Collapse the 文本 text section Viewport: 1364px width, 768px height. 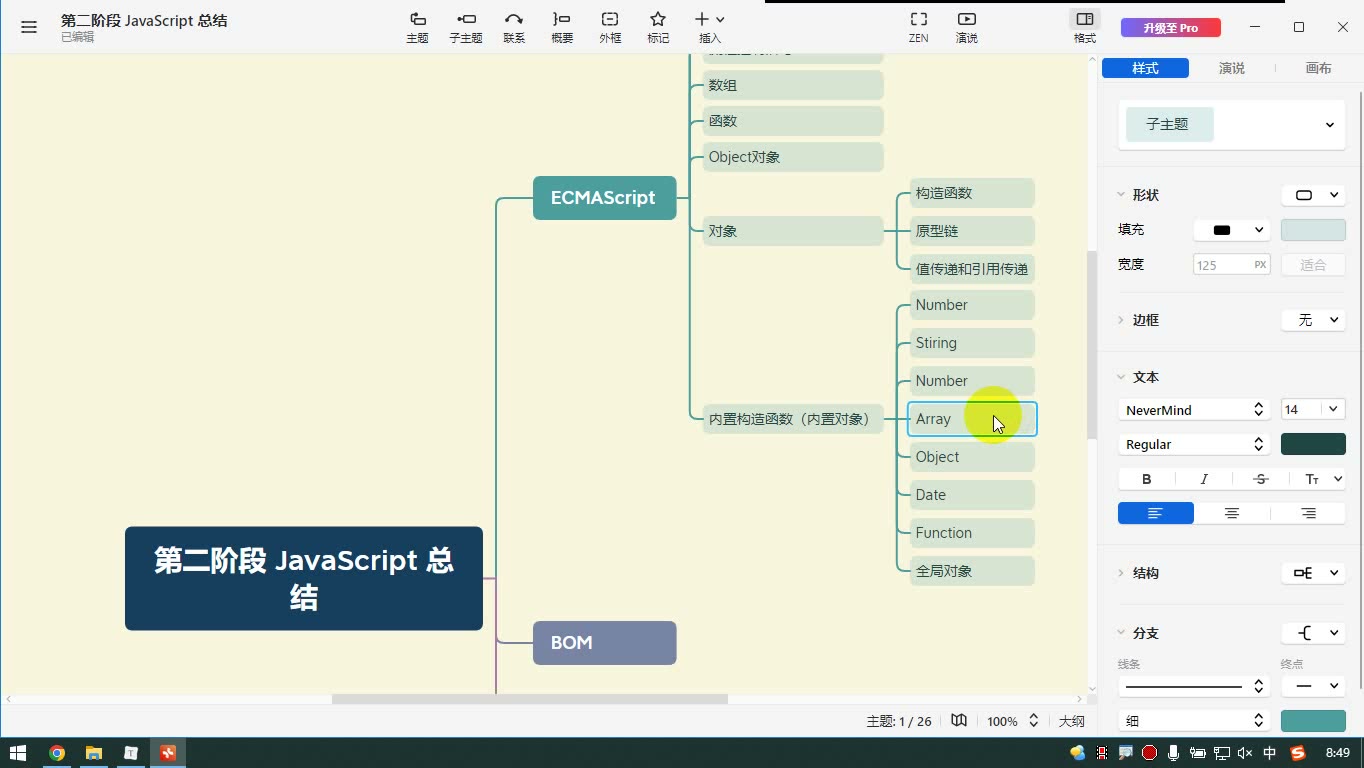(x=1120, y=377)
